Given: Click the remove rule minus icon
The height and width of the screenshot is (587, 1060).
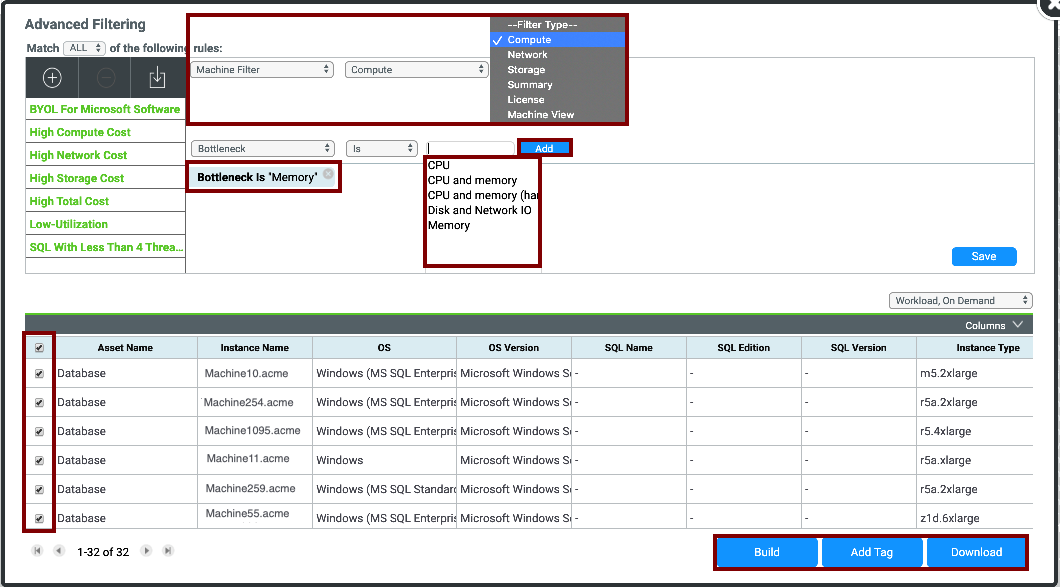Looking at the screenshot, I should pos(106,78).
